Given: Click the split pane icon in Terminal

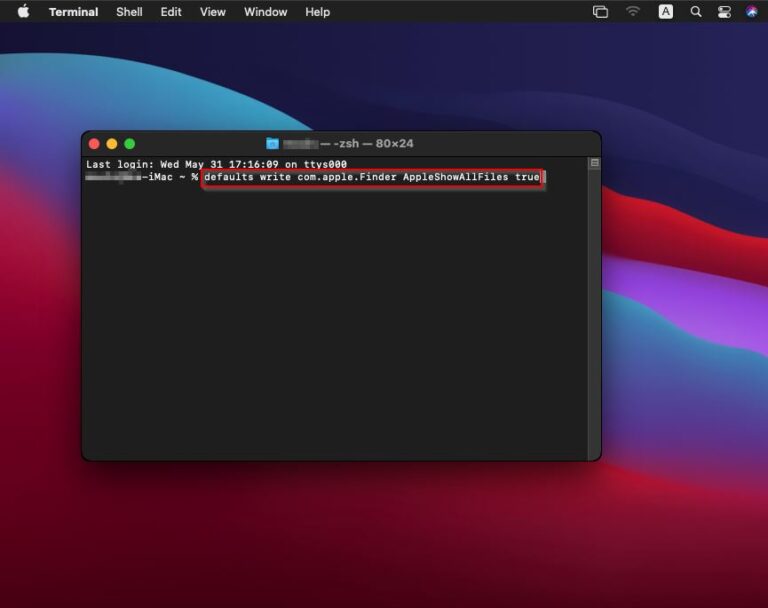Looking at the screenshot, I should (x=595, y=163).
